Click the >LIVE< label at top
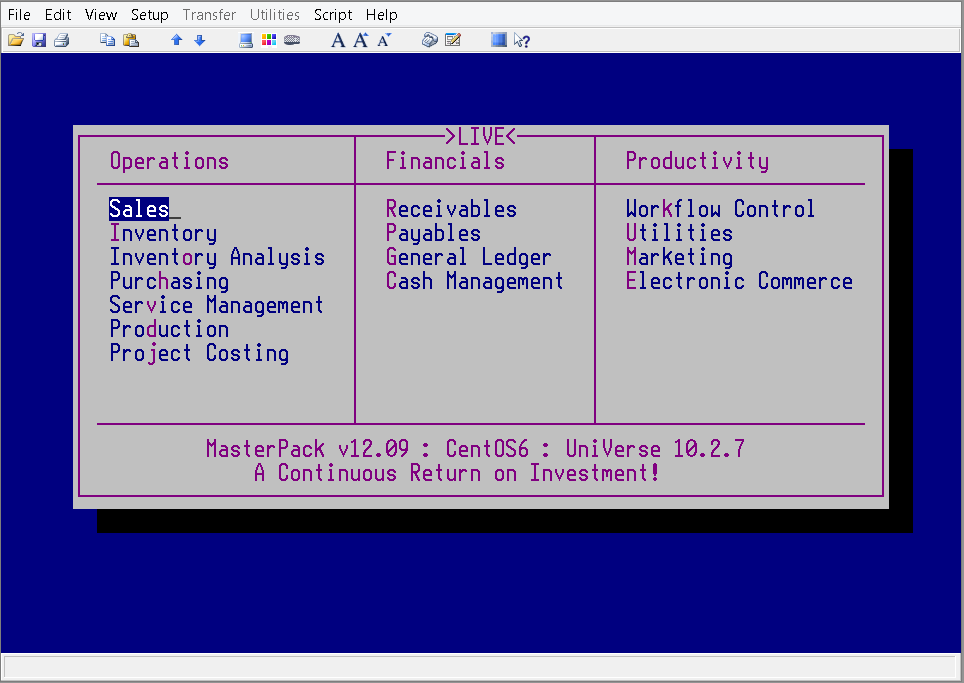The image size is (964, 683). coord(481,136)
